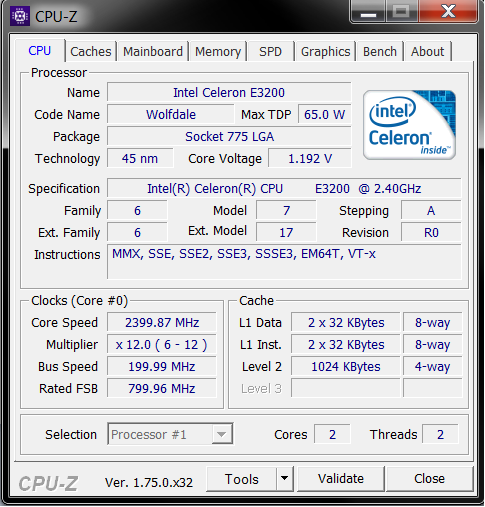Click the Close button at the bottom
The height and width of the screenshot is (507, 485).
pos(429,479)
